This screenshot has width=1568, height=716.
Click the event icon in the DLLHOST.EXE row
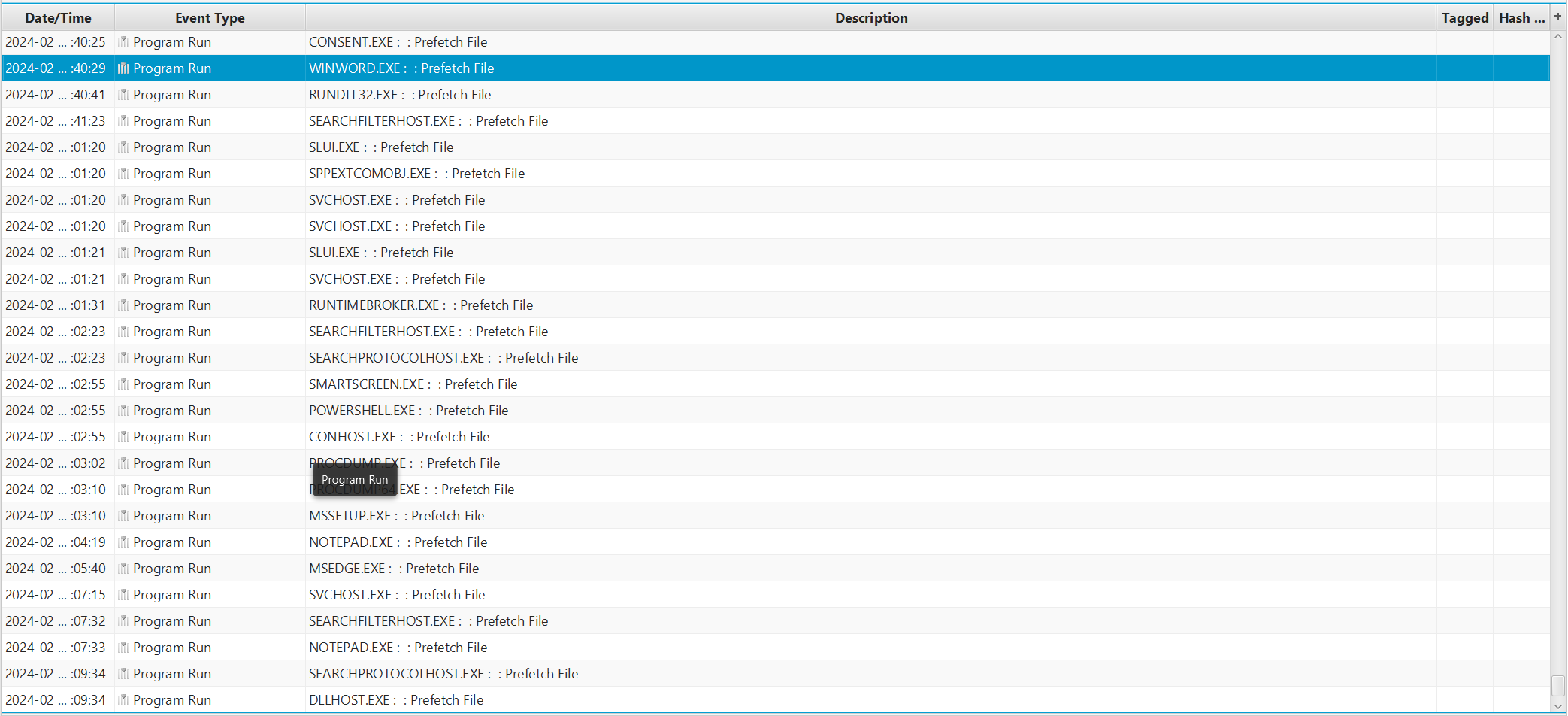[x=124, y=700]
